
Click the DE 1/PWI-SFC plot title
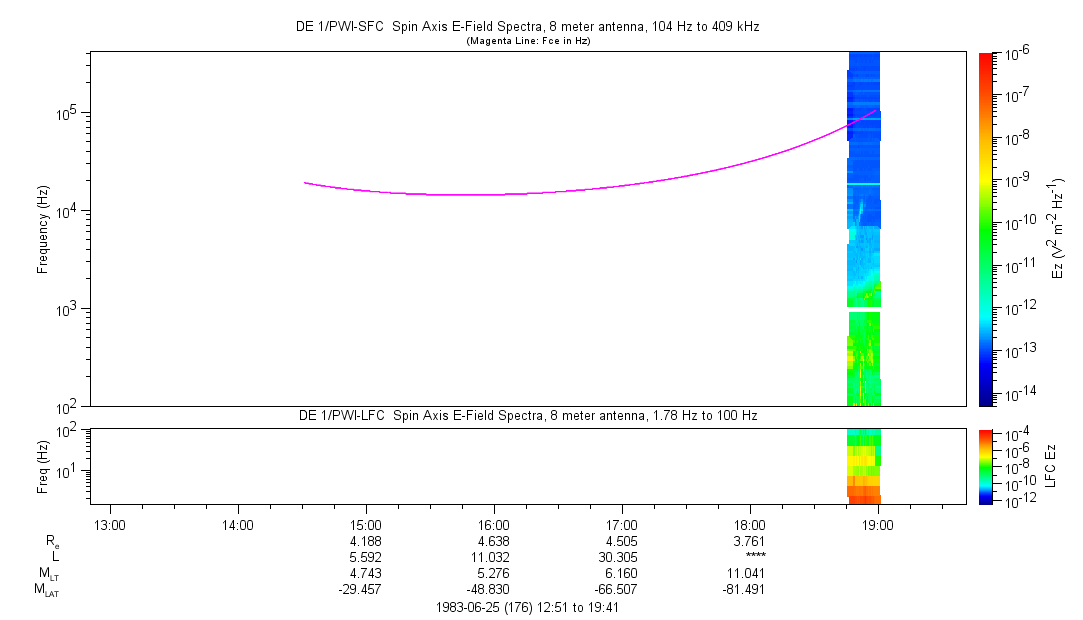(x=528, y=27)
